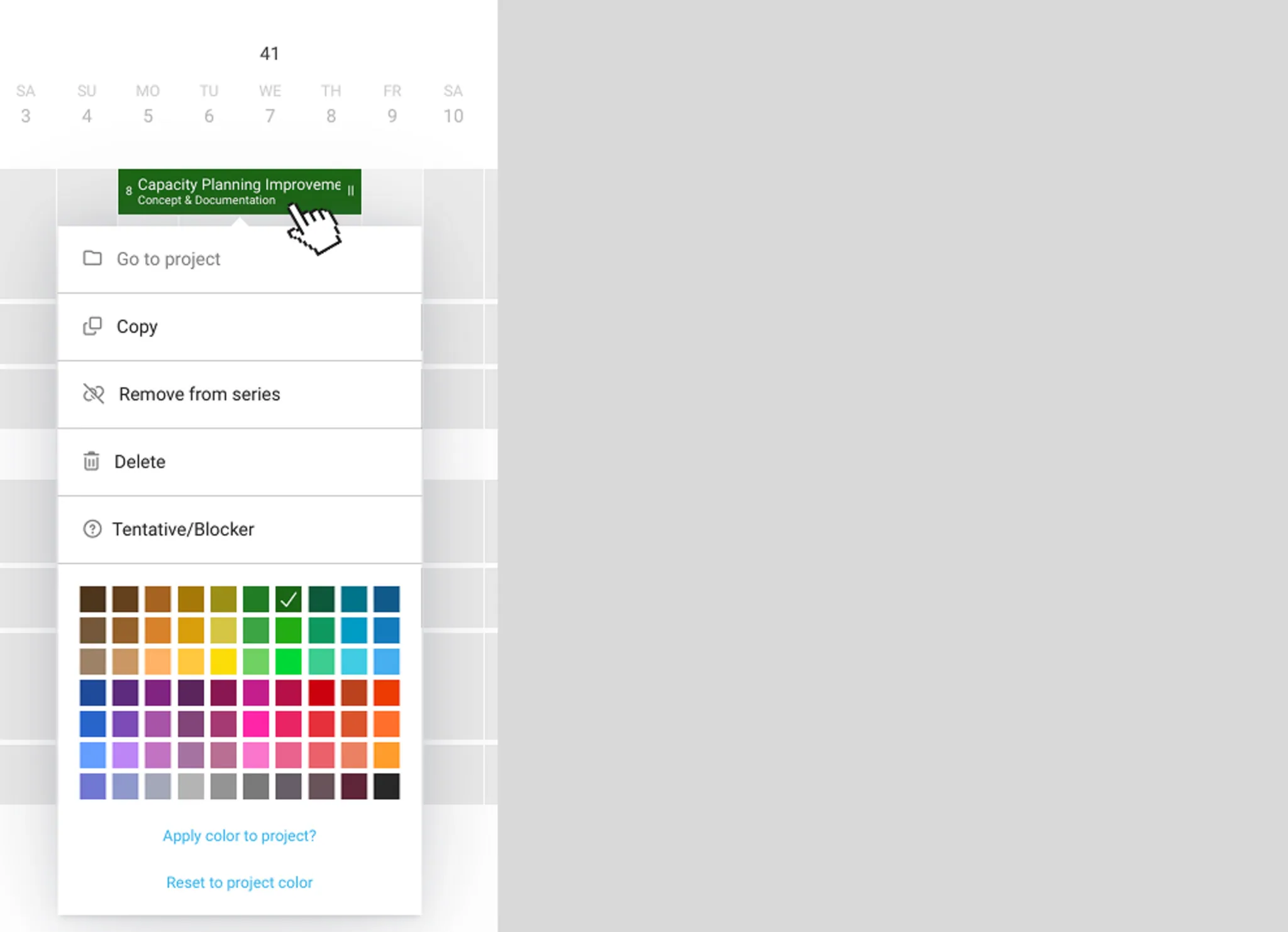Select the navy blue swatch starting fourth row
The width and height of the screenshot is (1288, 932).
click(92, 692)
